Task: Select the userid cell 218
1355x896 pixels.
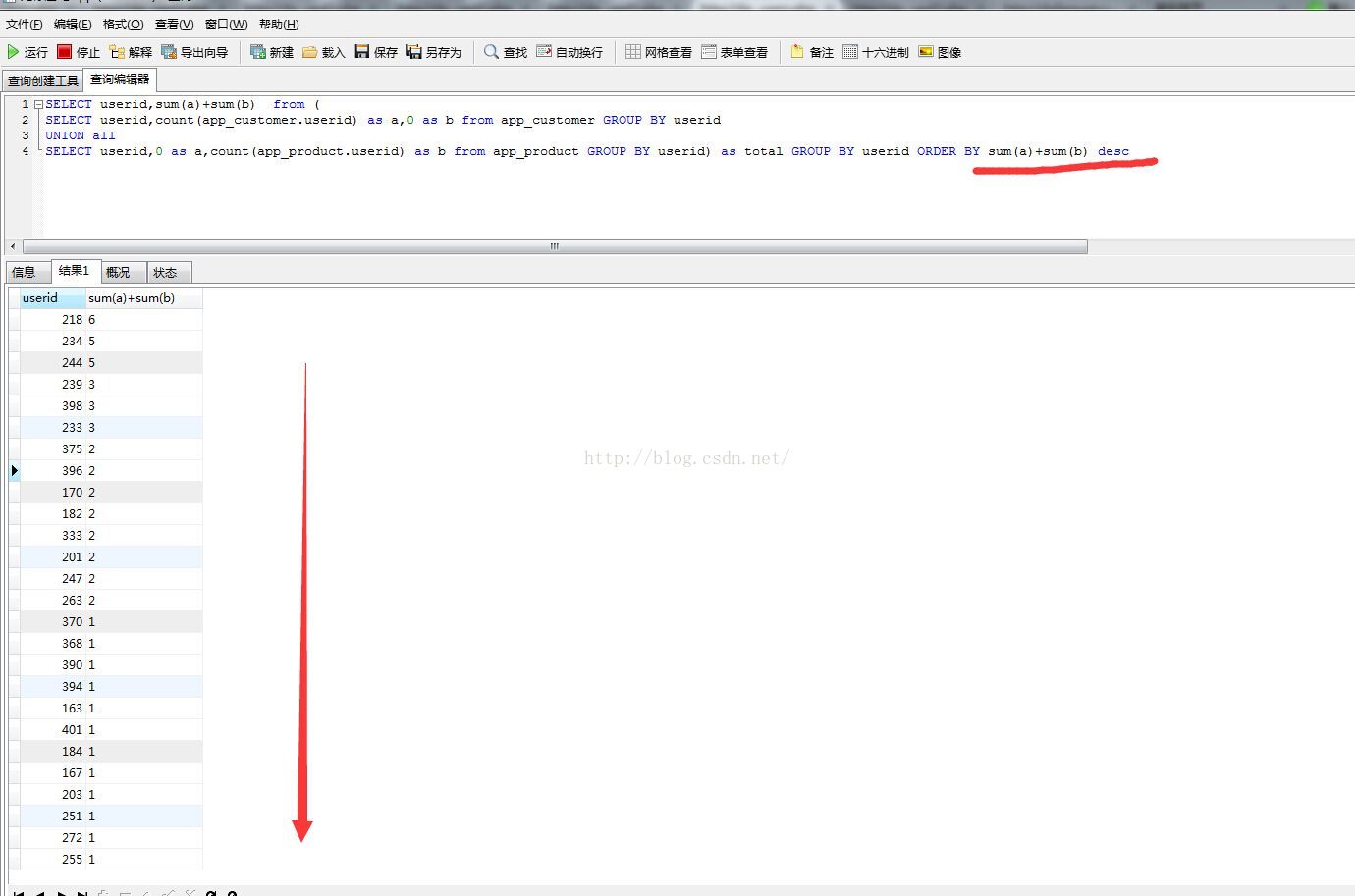Action: pos(52,320)
